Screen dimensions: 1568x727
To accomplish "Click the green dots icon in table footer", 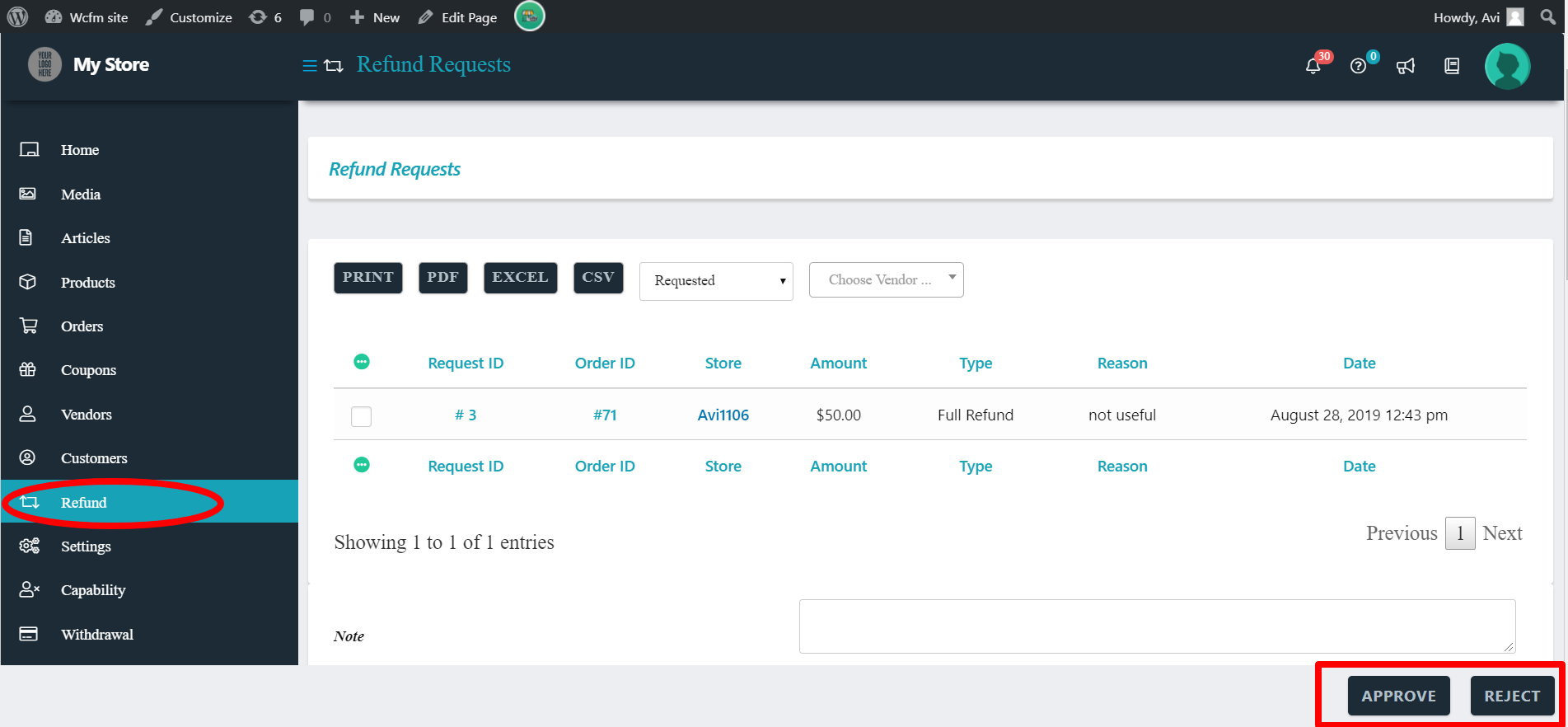I will [362, 465].
